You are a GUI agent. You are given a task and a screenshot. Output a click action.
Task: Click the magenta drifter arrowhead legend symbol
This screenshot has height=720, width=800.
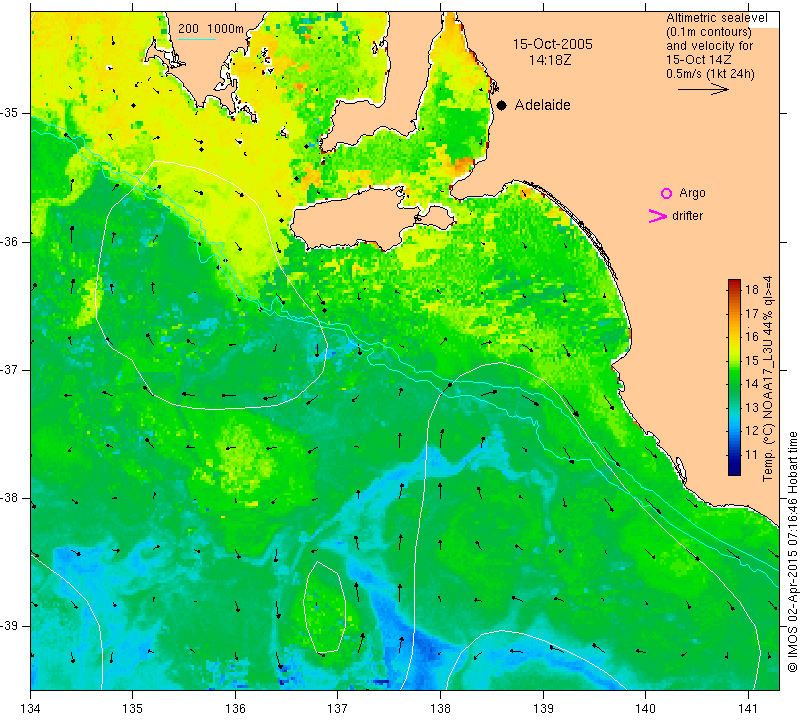tap(658, 216)
